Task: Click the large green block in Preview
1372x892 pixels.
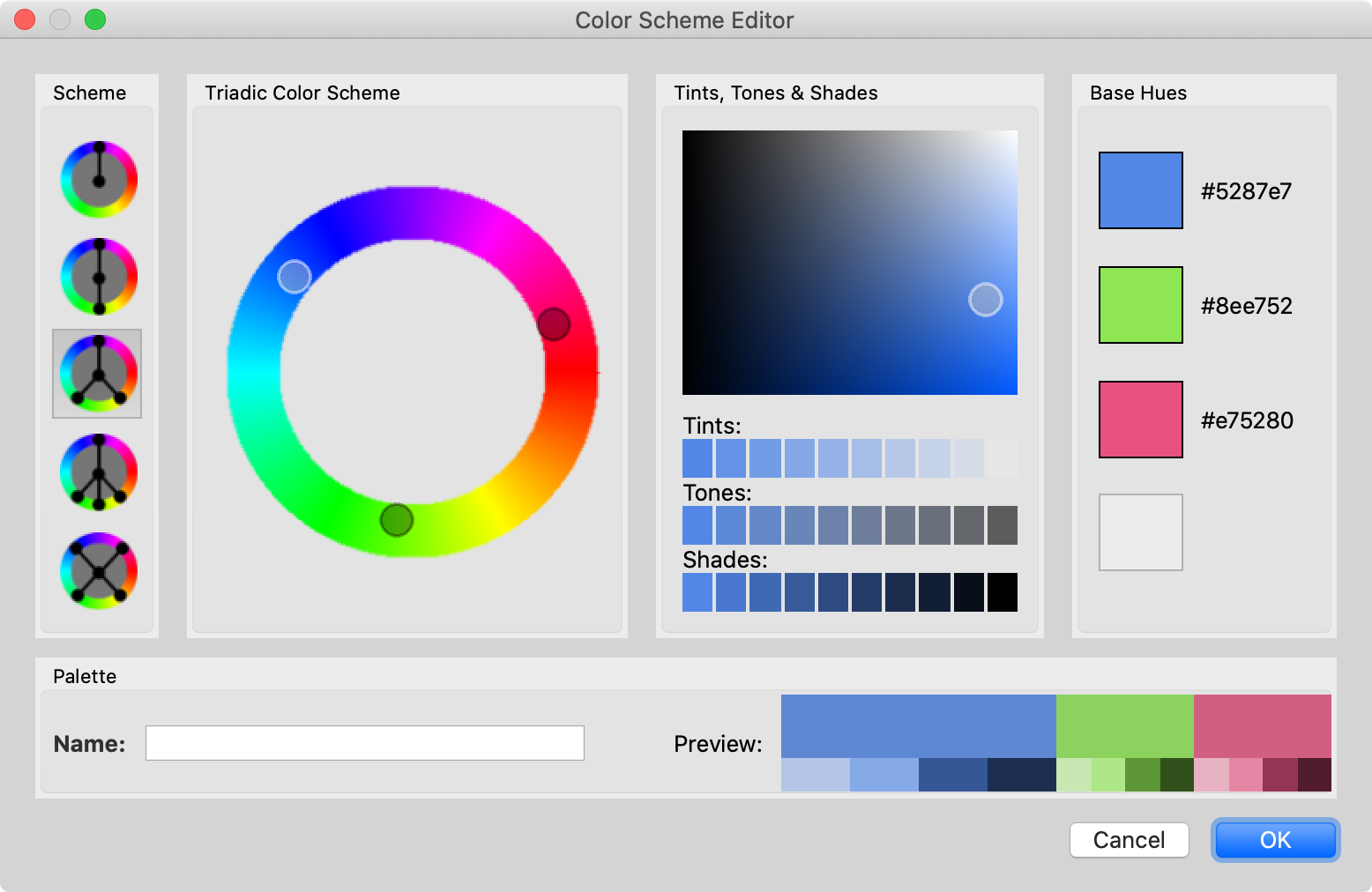Action: click(1124, 725)
